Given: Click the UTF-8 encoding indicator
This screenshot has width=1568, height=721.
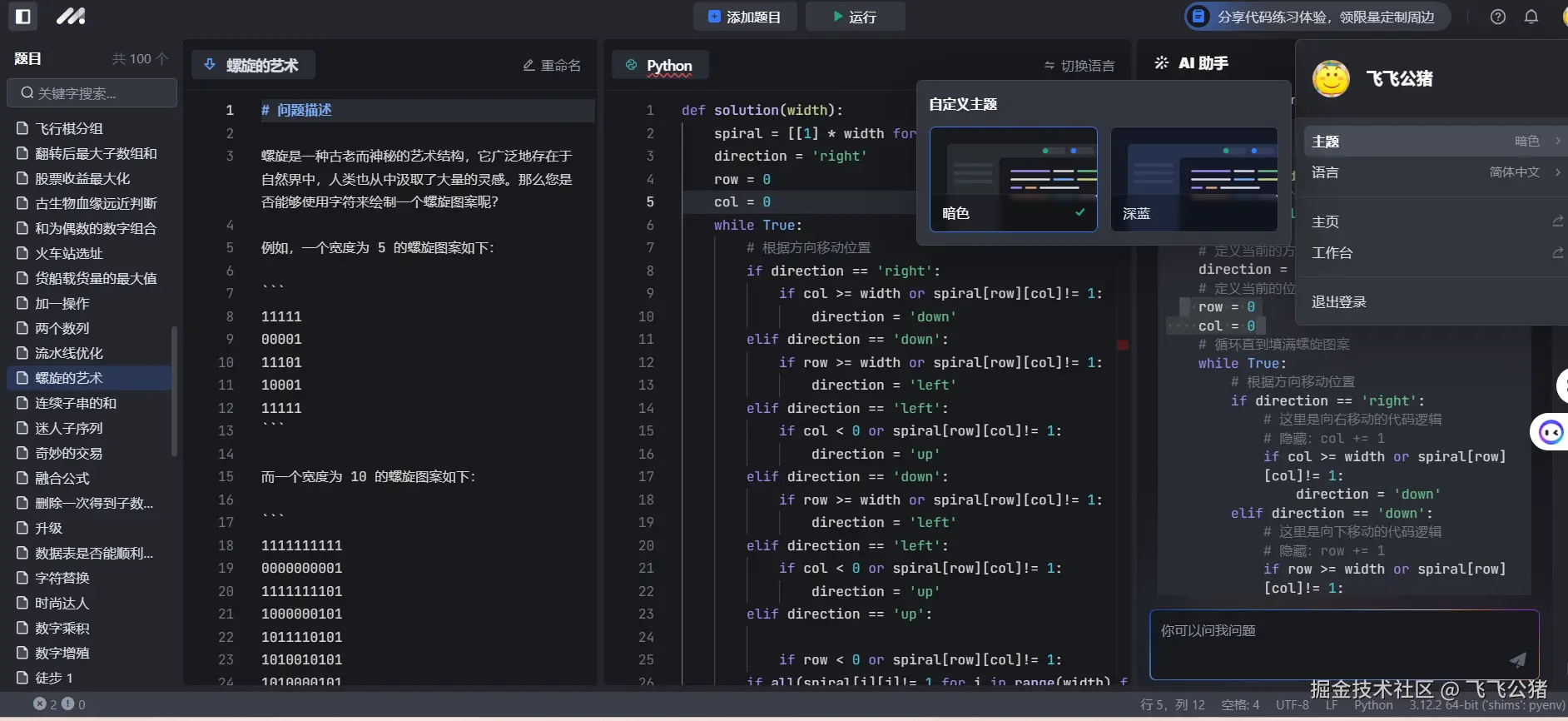Looking at the screenshot, I should (1293, 705).
